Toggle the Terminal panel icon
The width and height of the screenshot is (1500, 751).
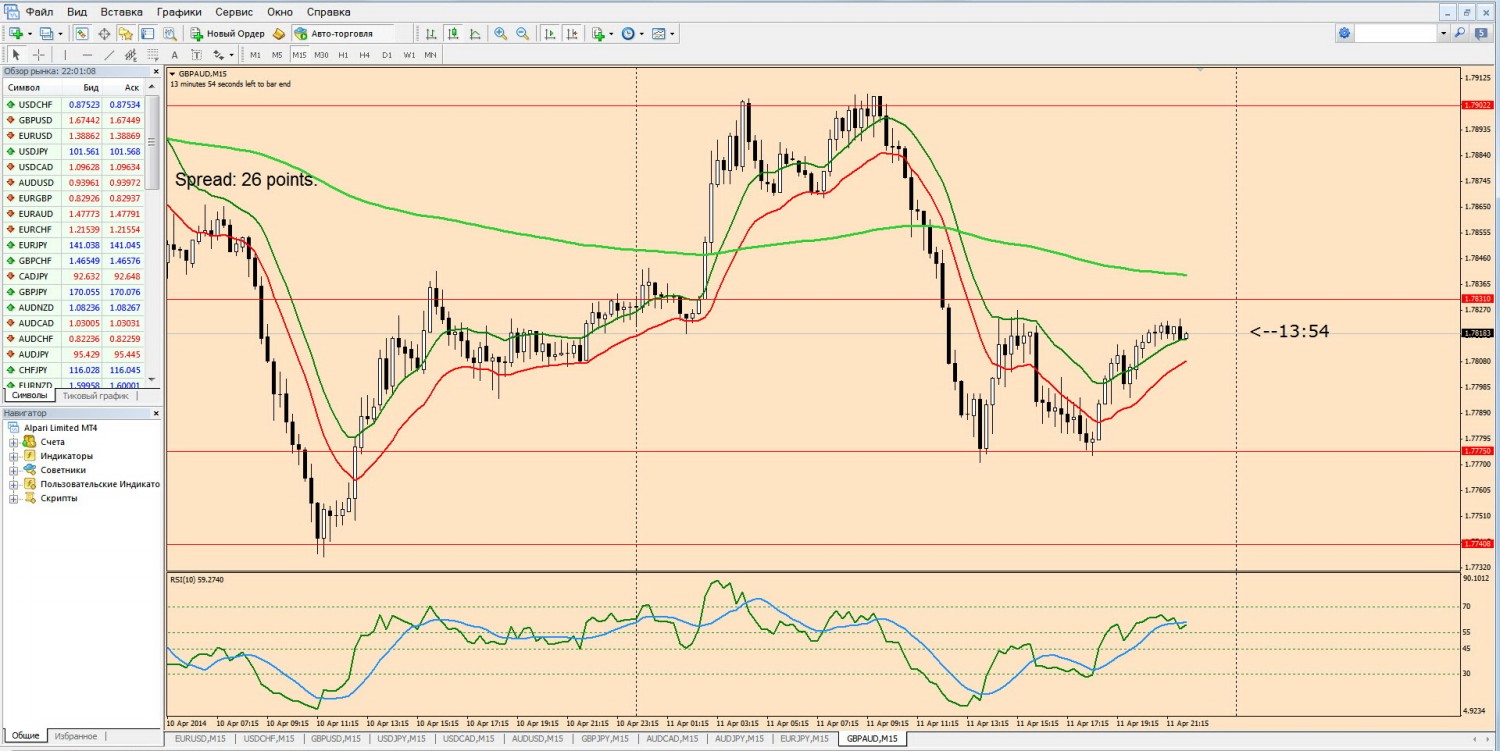coord(147,33)
